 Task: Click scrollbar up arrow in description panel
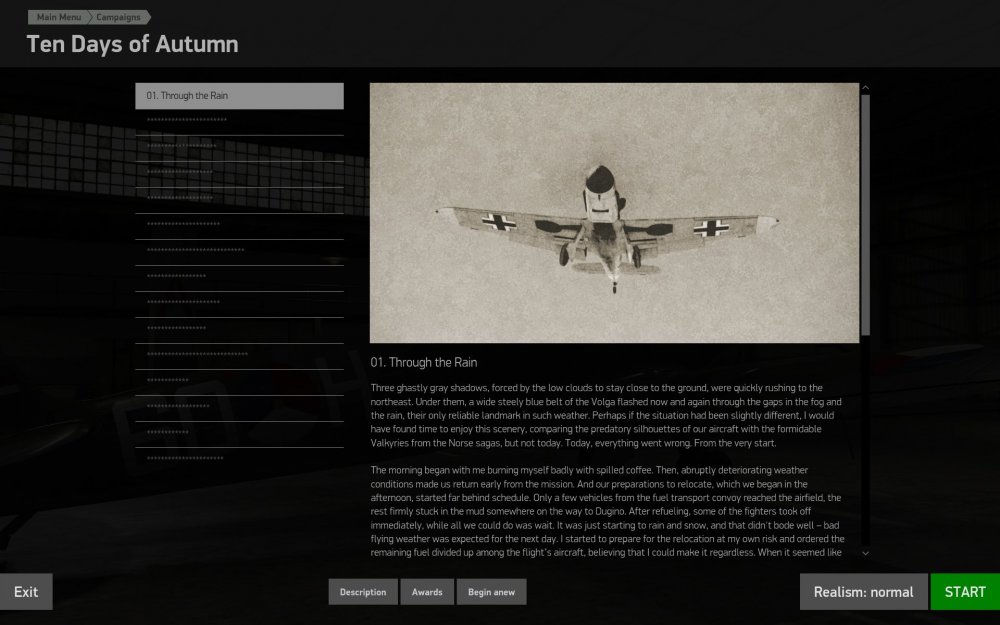pyautogui.click(x=865, y=87)
